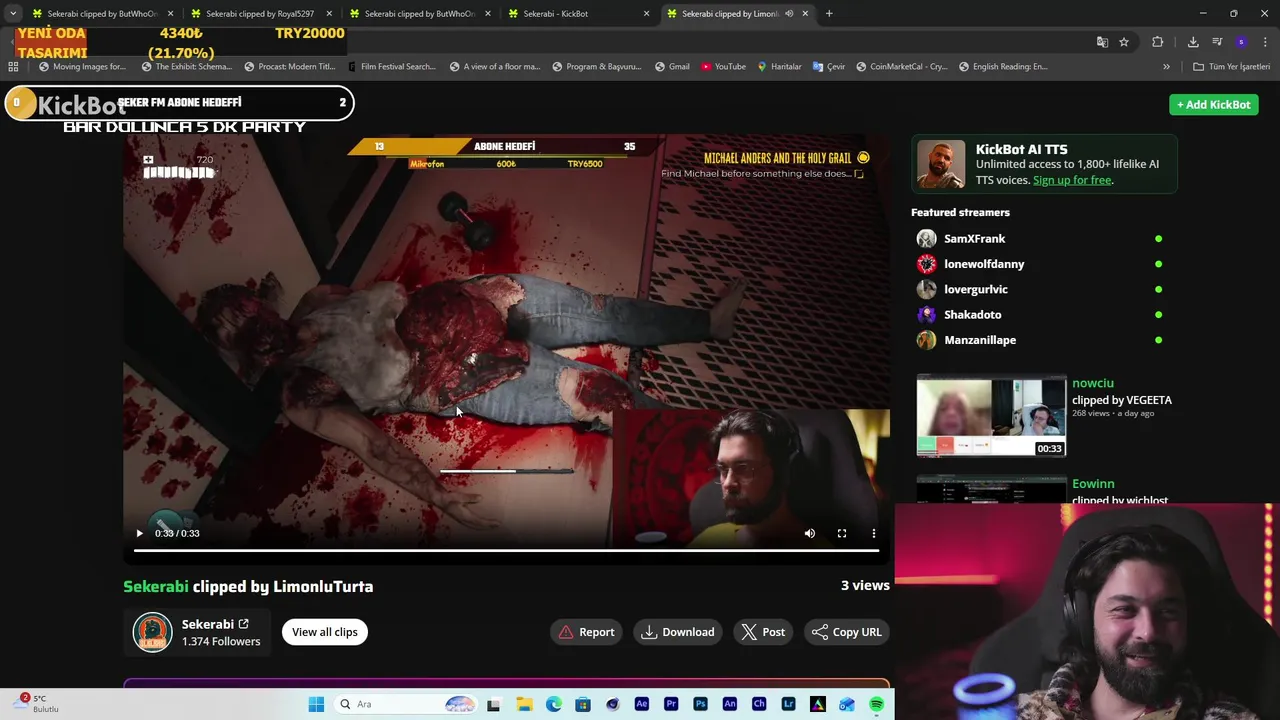Launch Premiere Pro from taskbar

(x=671, y=704)
